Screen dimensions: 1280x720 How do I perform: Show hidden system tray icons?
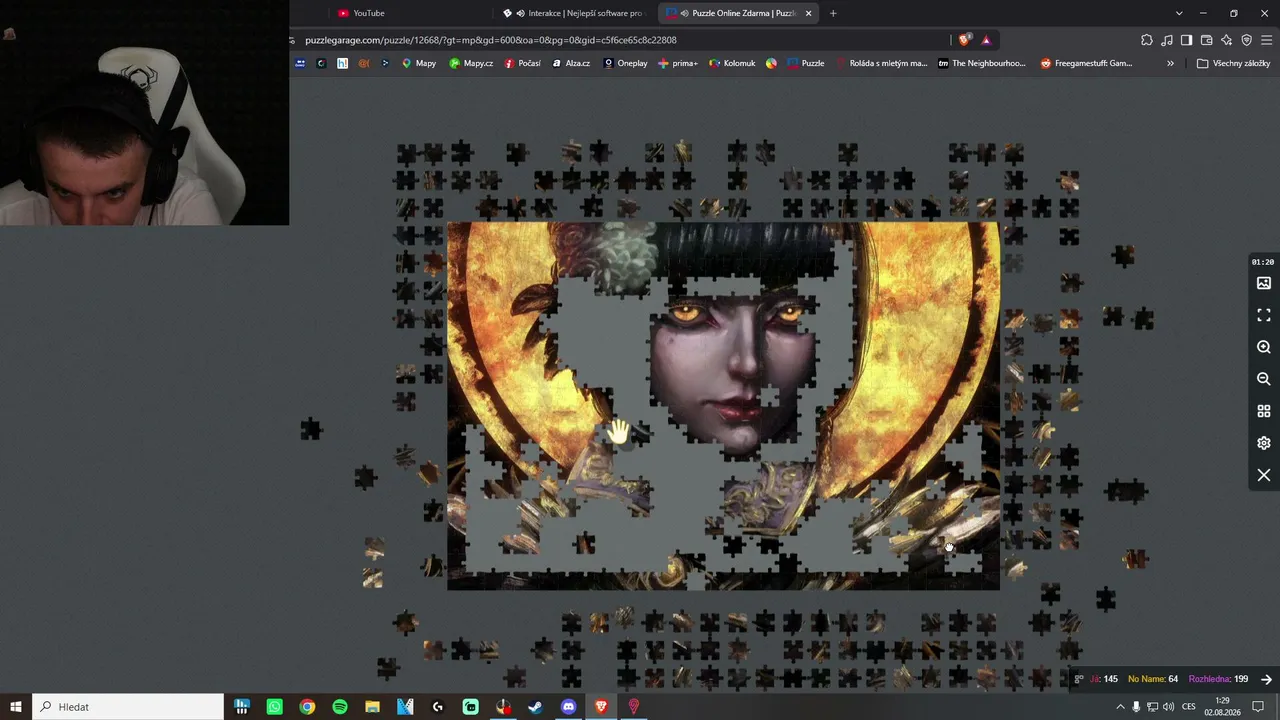(1120, 707)
